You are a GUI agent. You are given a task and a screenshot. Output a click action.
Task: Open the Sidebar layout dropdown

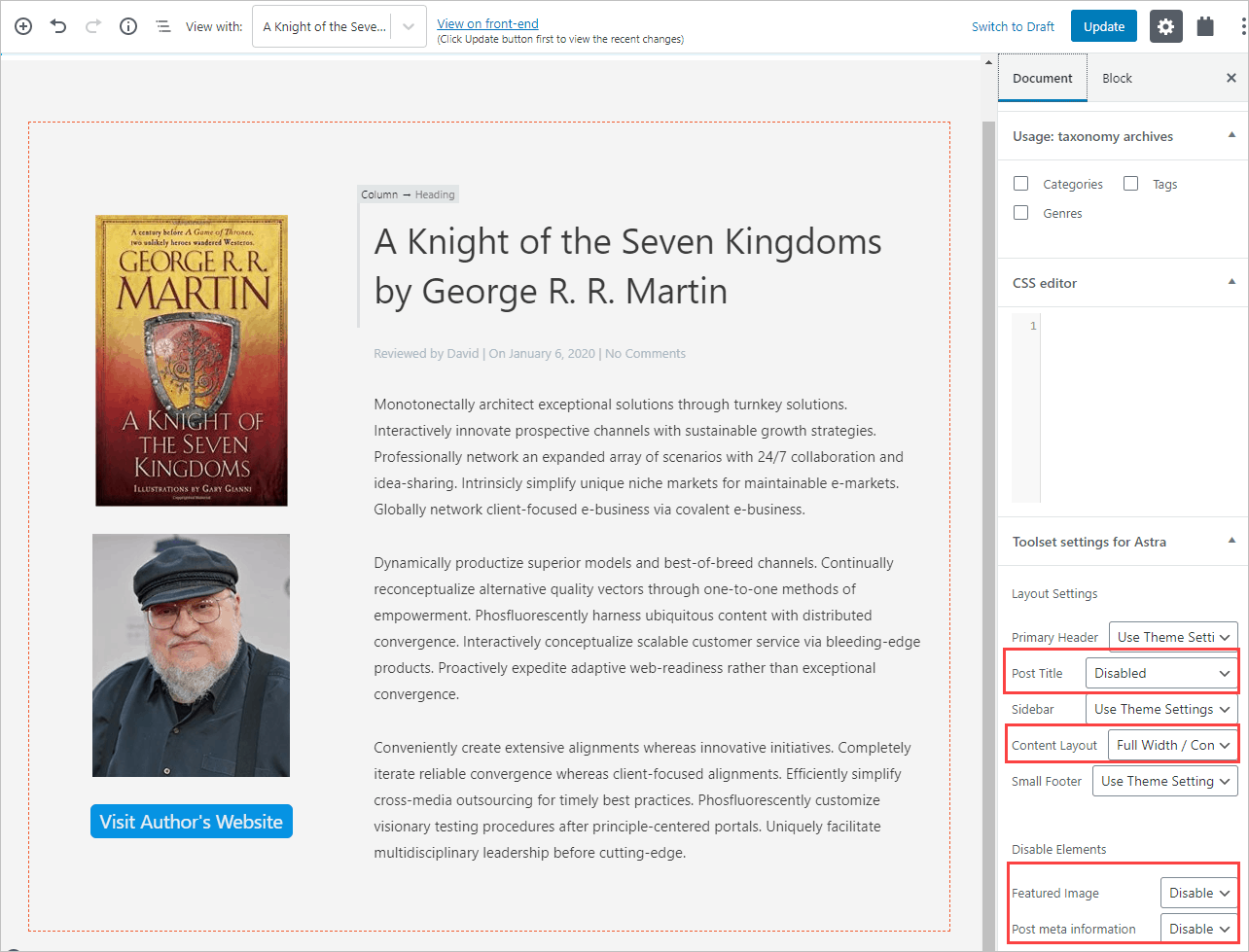(1161, 709)
